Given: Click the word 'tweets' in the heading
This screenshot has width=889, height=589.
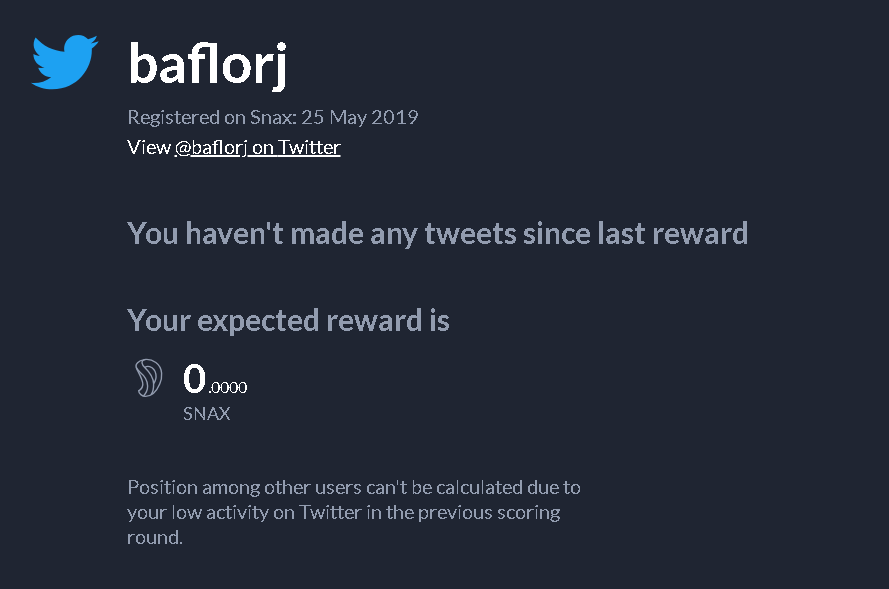Looking at the screenshot, I should click(x=471, y=234).
